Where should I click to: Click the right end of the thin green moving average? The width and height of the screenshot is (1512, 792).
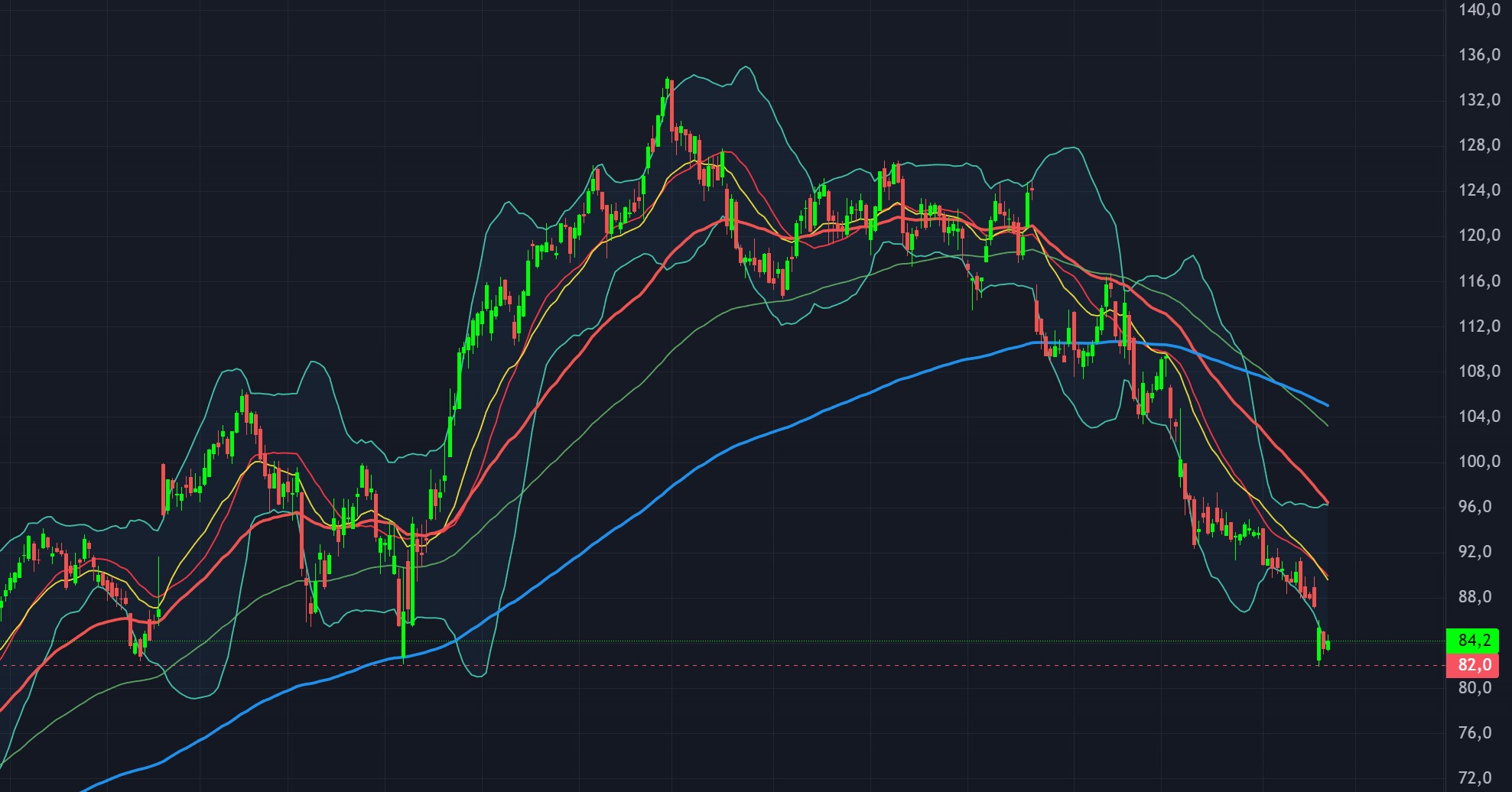click(x=1326, y=424)
